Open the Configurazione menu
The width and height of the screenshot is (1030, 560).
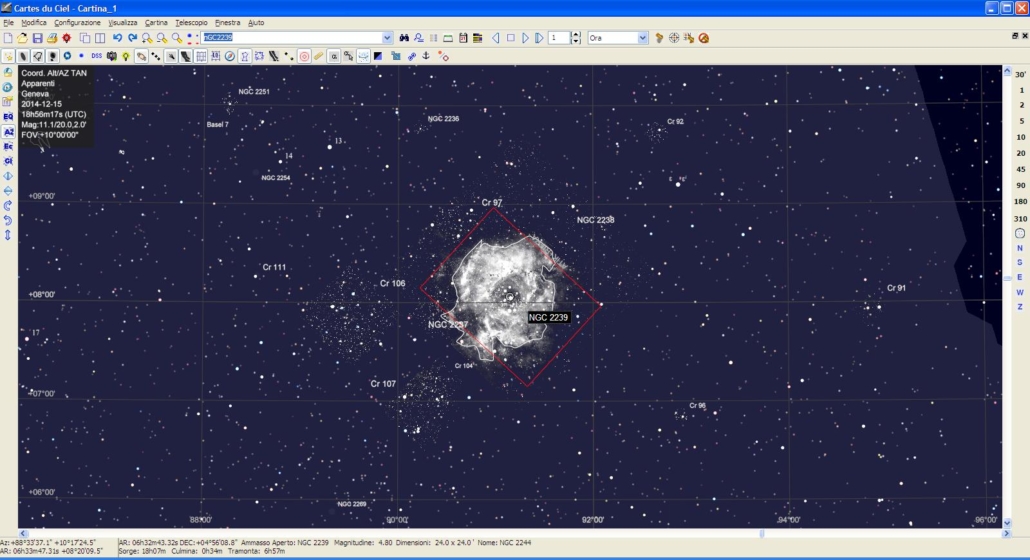(78, 22)
